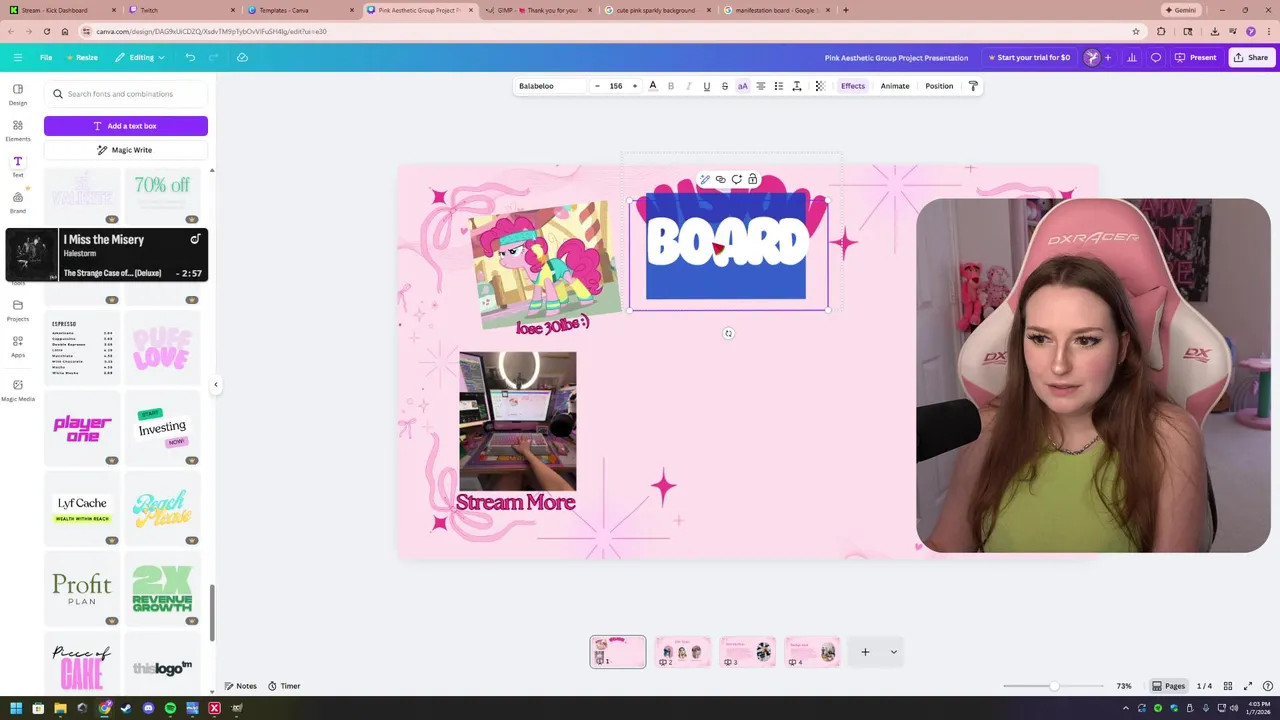Click the cloud save status icon
Screen dimensions: 1280x720
(242, 57)
